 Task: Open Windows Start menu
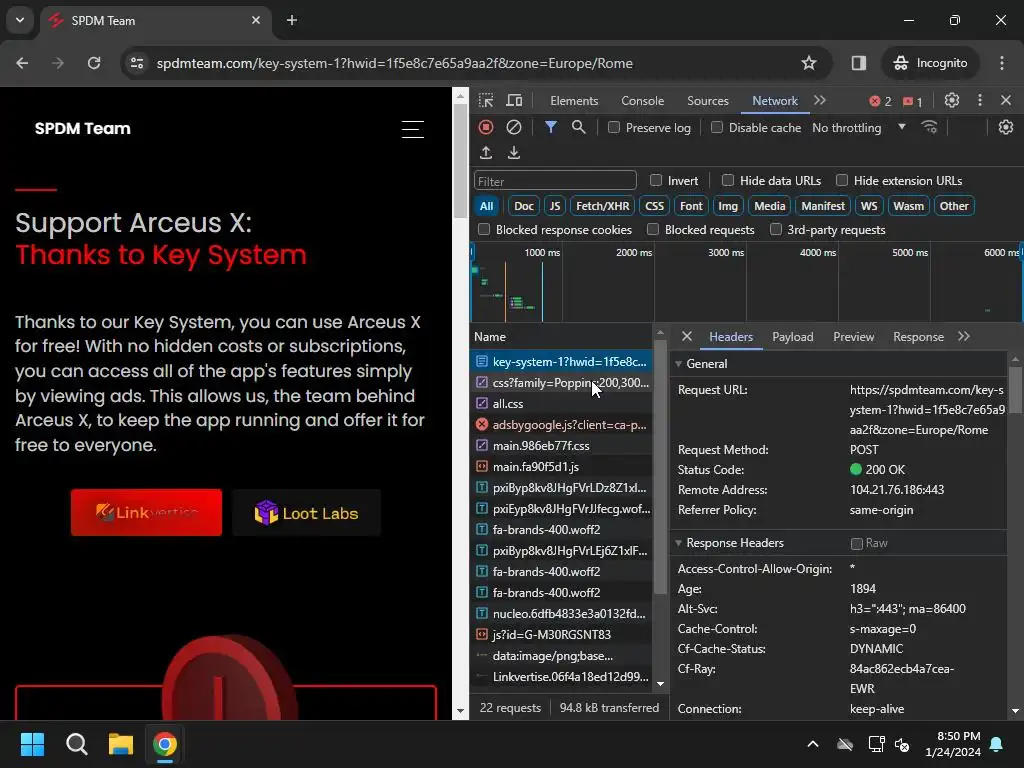pos(32,744)
